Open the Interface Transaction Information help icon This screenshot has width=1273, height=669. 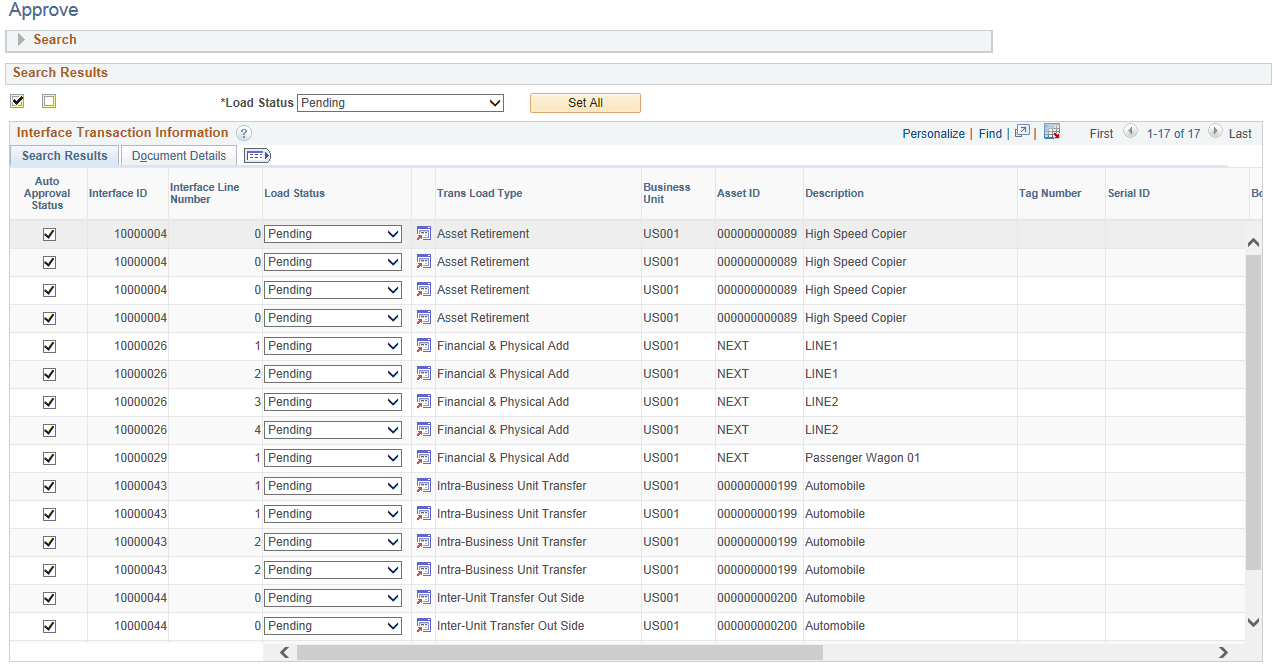click(x=244, y=133)
